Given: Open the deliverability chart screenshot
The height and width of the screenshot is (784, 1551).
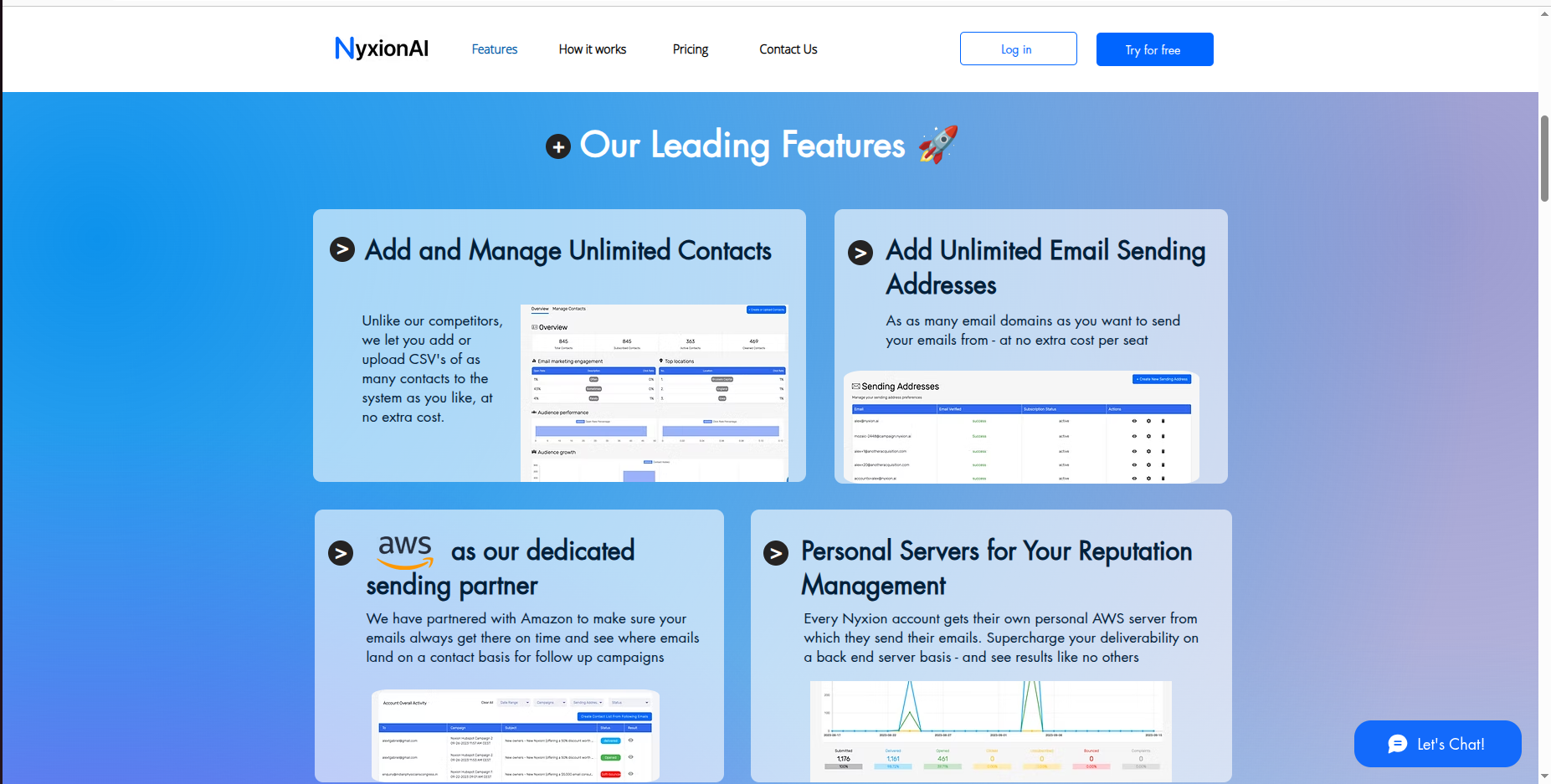Looking at the screenshot, I should (991, 731).
